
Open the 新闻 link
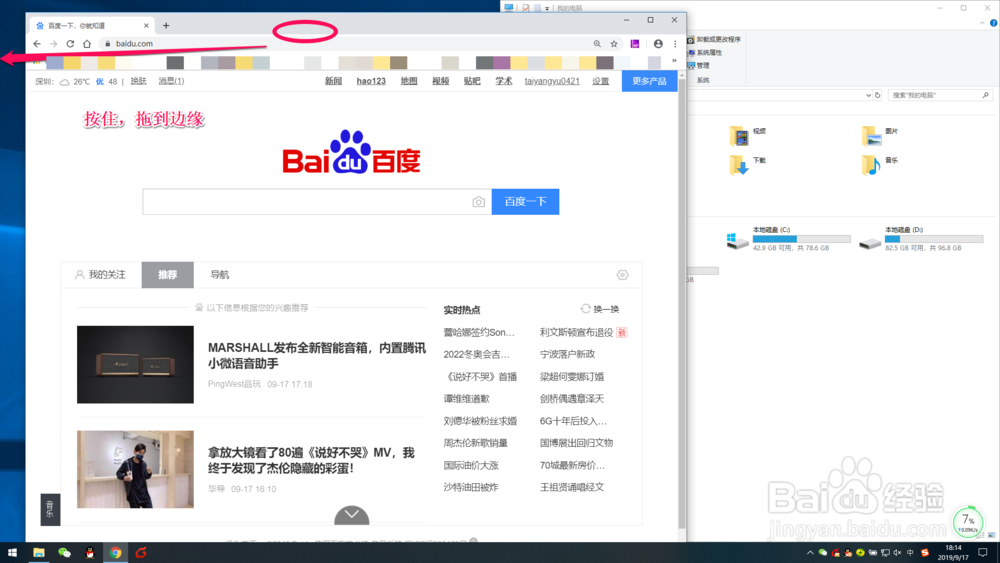[x=334, y=81]
